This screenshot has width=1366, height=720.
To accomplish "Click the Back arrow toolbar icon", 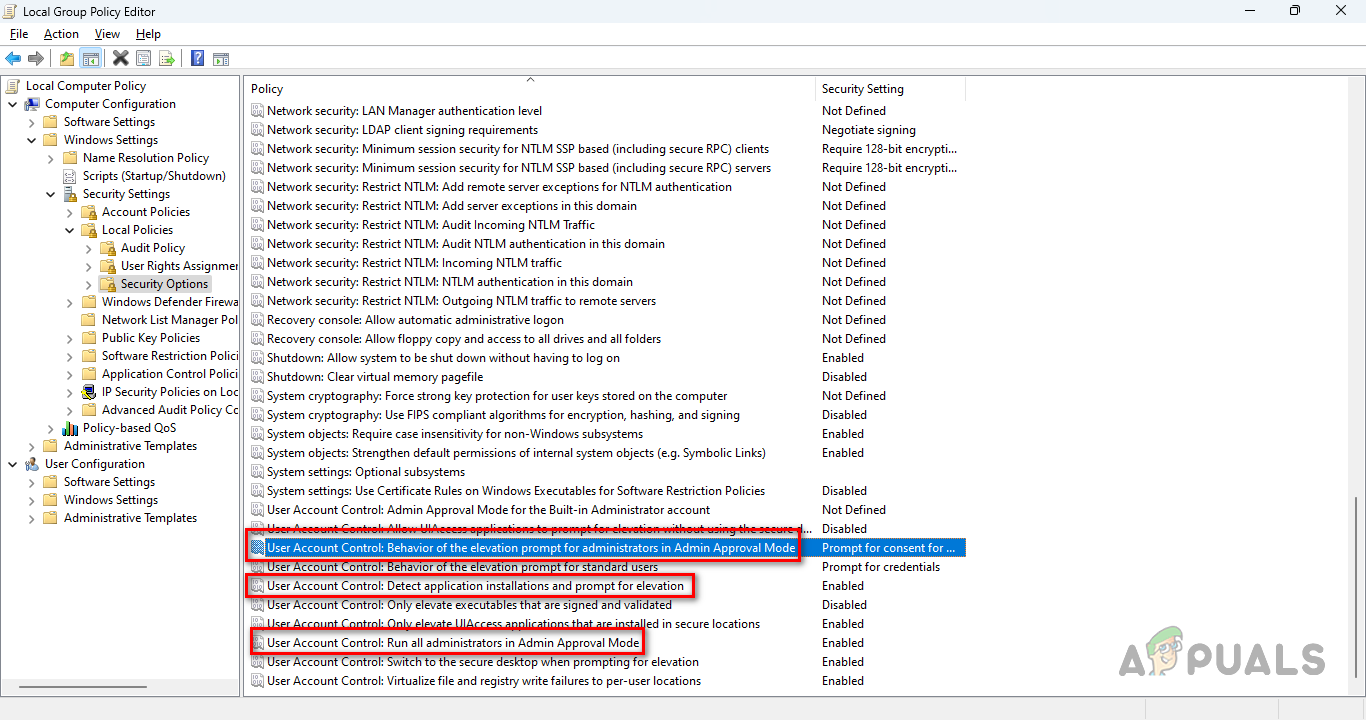I will pos(13,57).
